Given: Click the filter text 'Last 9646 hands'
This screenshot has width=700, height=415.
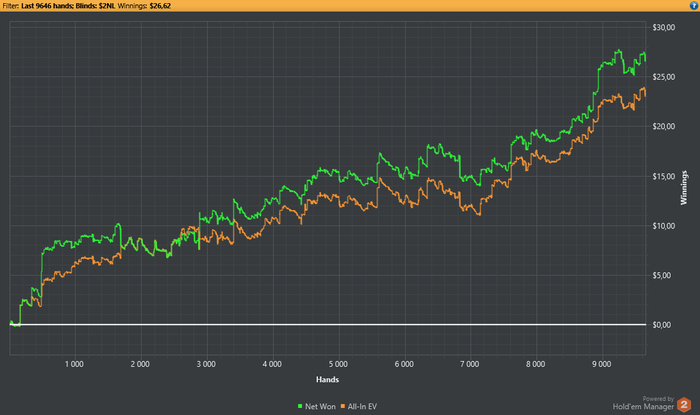Looking at the screenshot, I should tap(47, 6).
